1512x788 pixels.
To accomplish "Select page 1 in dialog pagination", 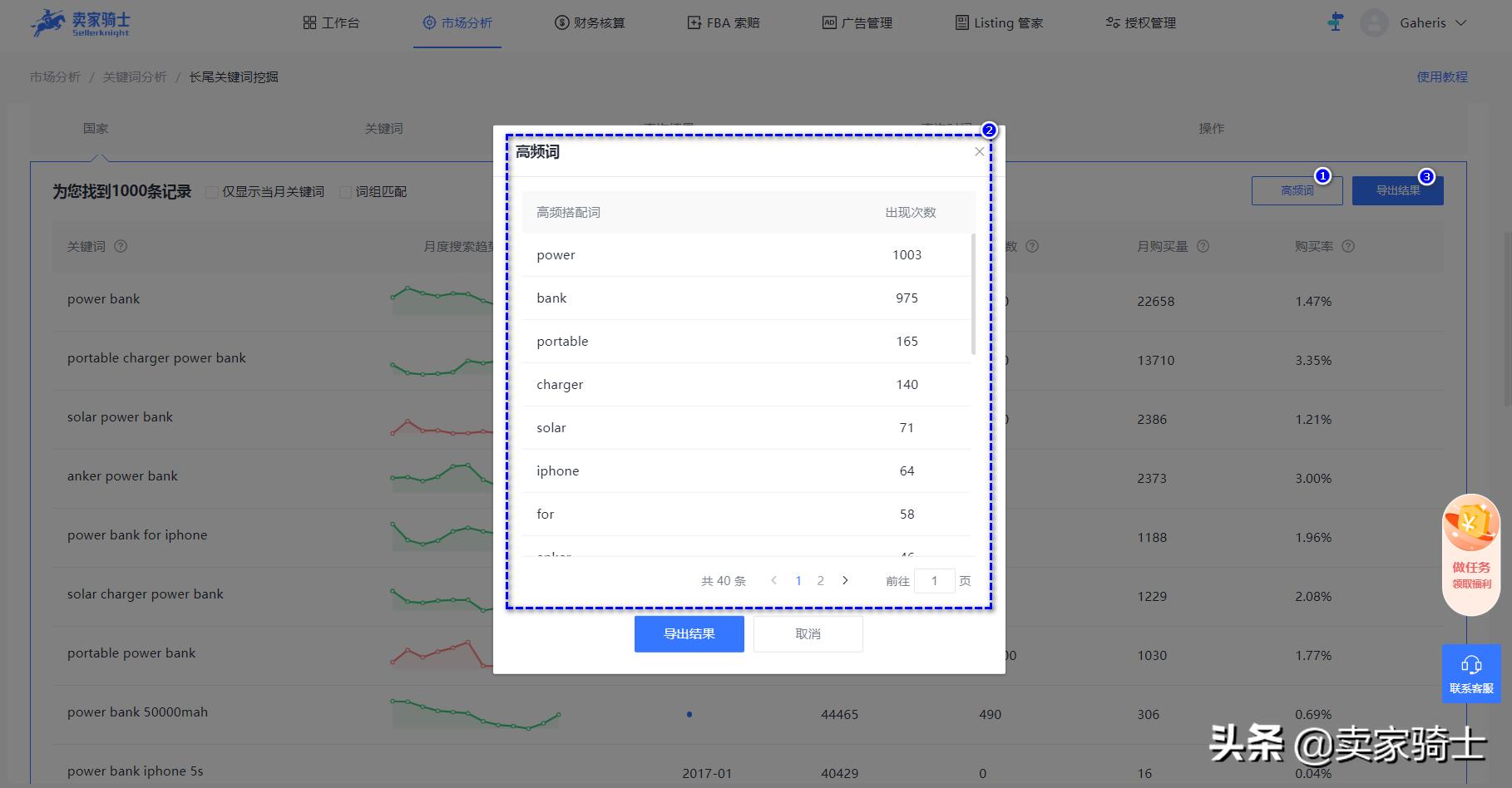I will click(798, 580).
